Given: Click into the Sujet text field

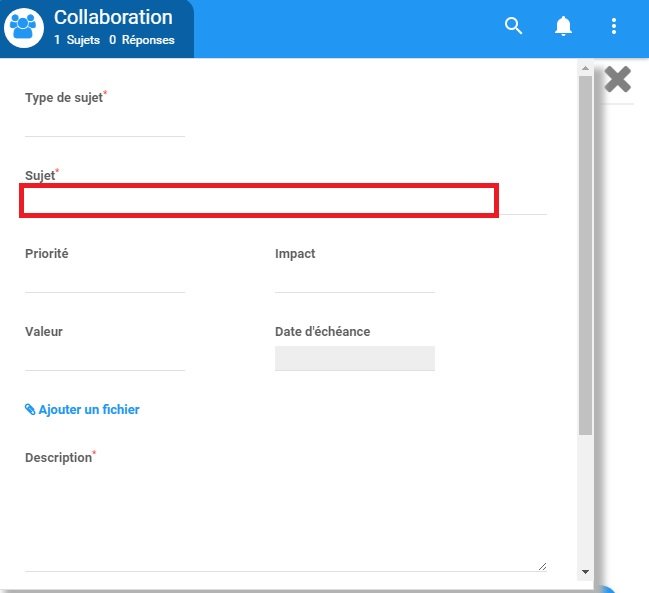Looking at the screenshot, I should click(260, 201).
